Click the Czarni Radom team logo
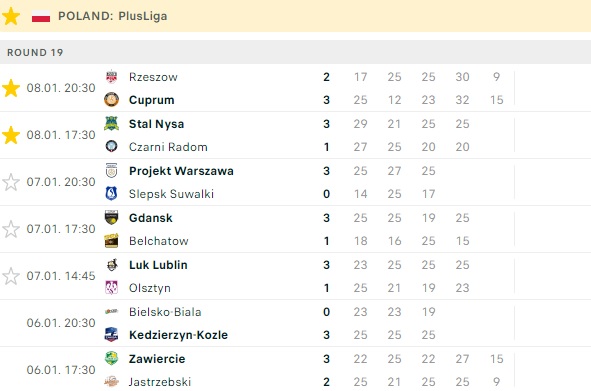This screenshot has width=591, height=391. click(111, 146)
